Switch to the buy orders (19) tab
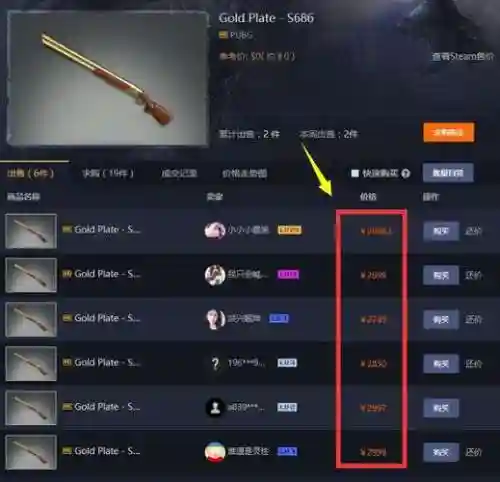The height and width of the screenshot is (482, 500). pyautogui.click(x=108, y=173)
